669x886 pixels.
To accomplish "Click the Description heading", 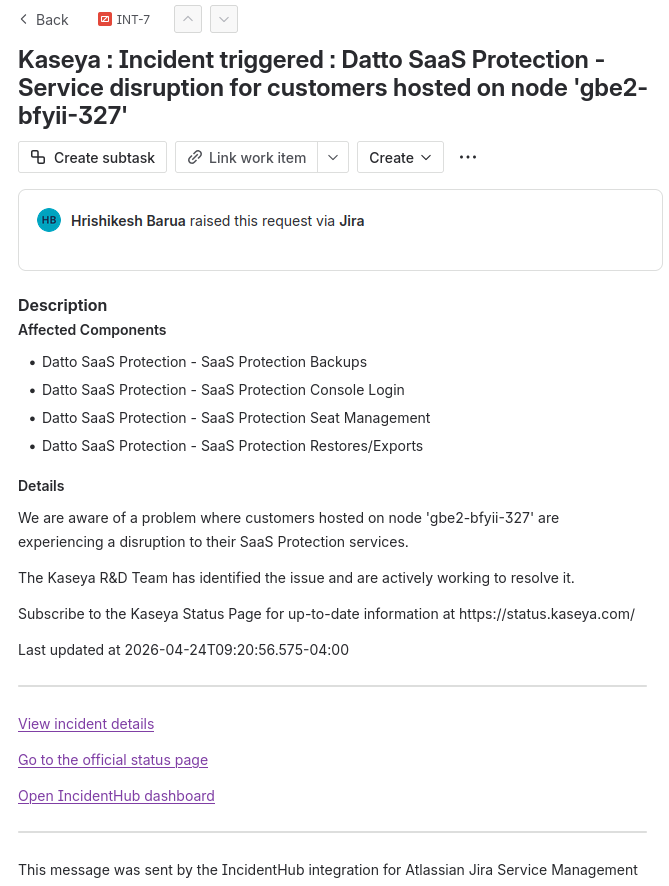I will pyautogui.click(x=62, y=305).
